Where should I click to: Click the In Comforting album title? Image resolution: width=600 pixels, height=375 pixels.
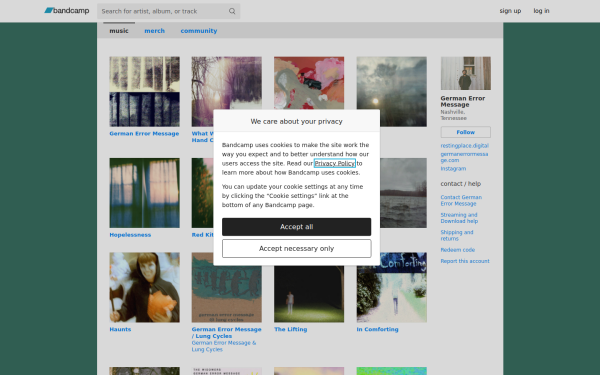377,329
